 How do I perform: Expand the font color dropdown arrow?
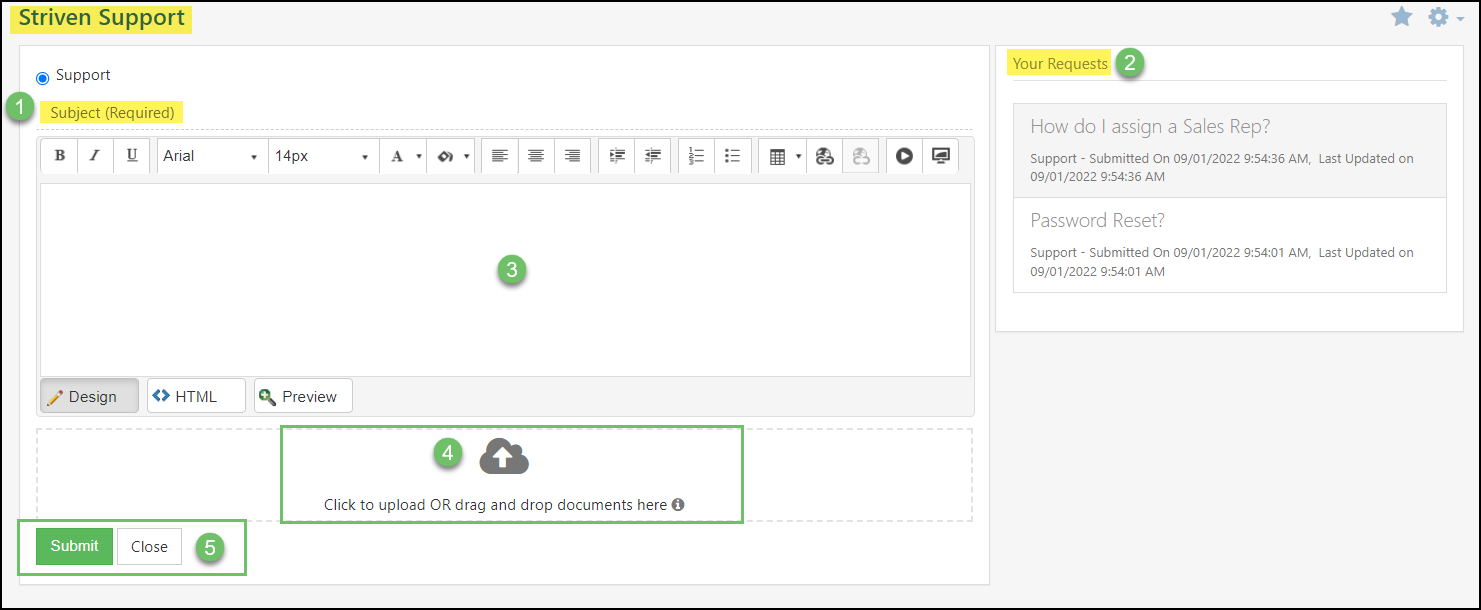[x=418, y=157]
